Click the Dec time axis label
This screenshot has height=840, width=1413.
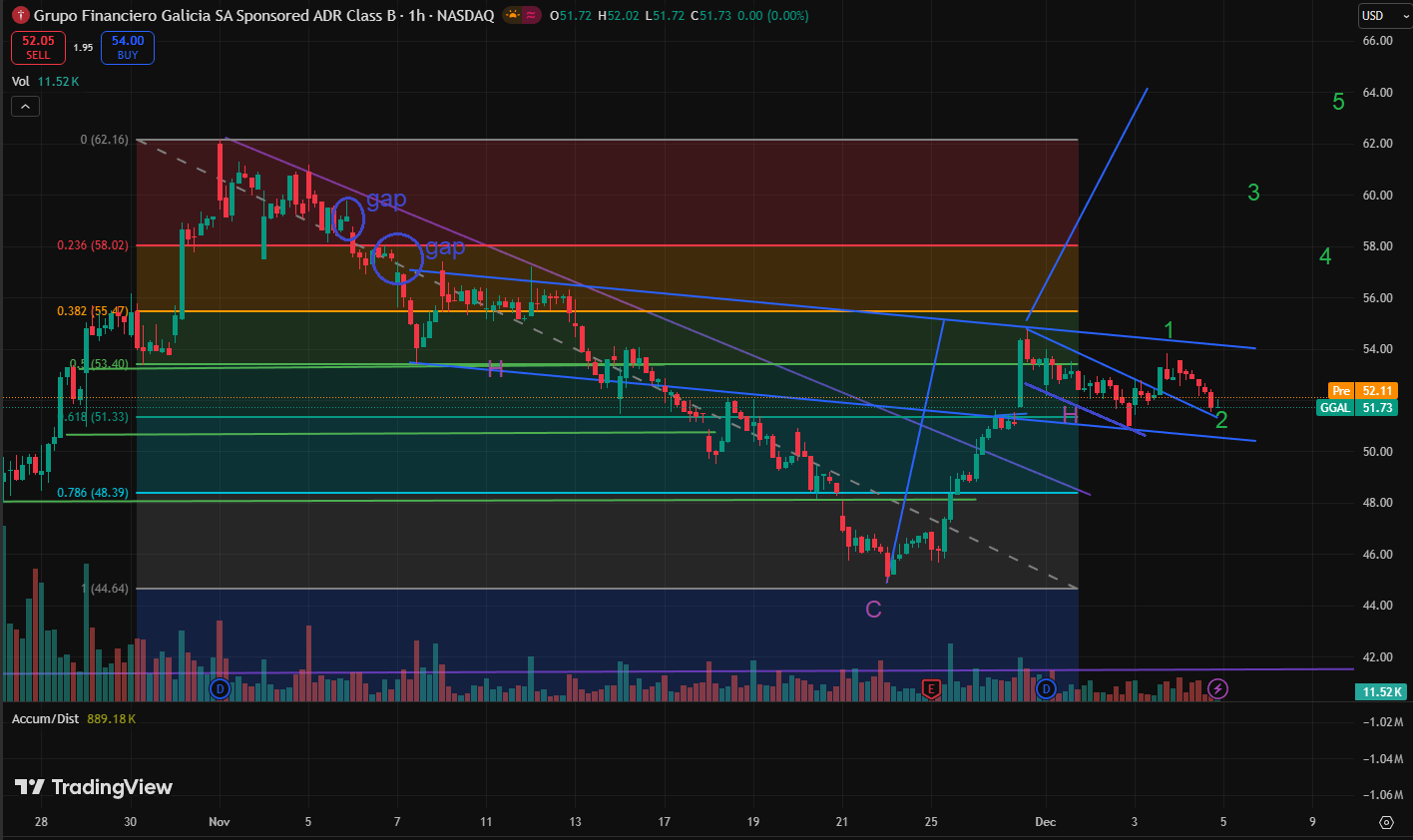pyautogui.click(x=1046, y=822)
